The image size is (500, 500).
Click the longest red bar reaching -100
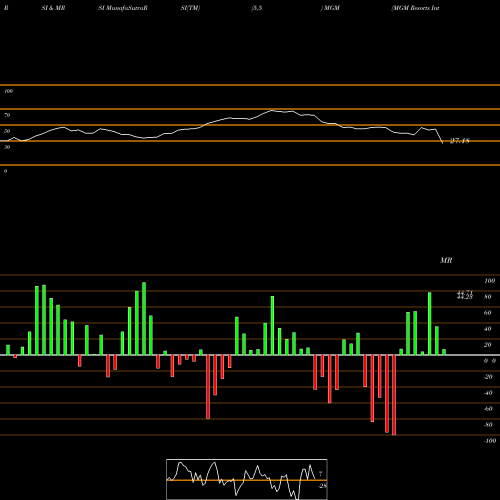coord(394,395)
